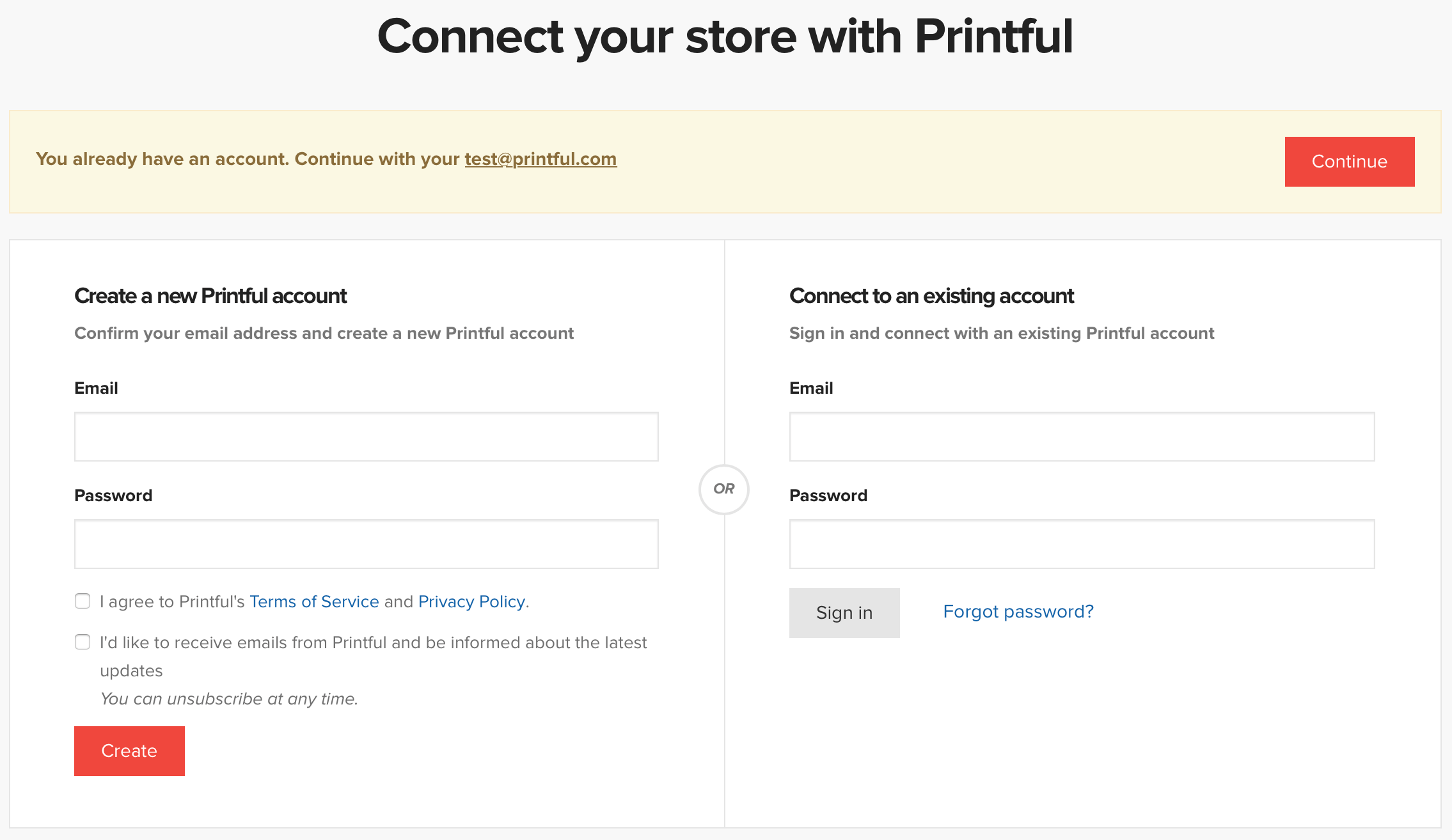Focus the Email field under Connect to existing account

[1082, 437]
